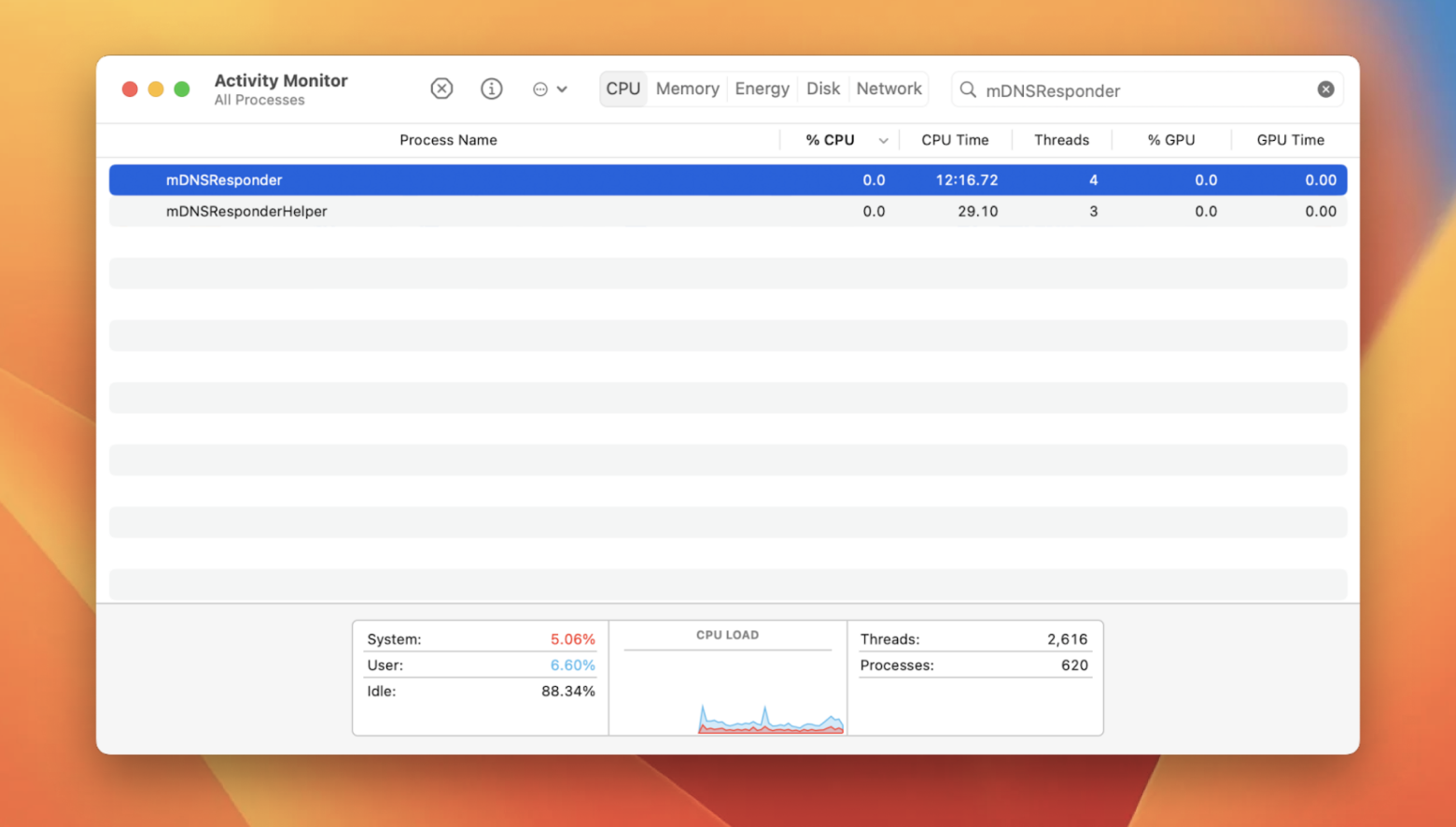1456x827 pixels.
Task: Switch to the CPU tab
Action: click(x=623, y=89)
